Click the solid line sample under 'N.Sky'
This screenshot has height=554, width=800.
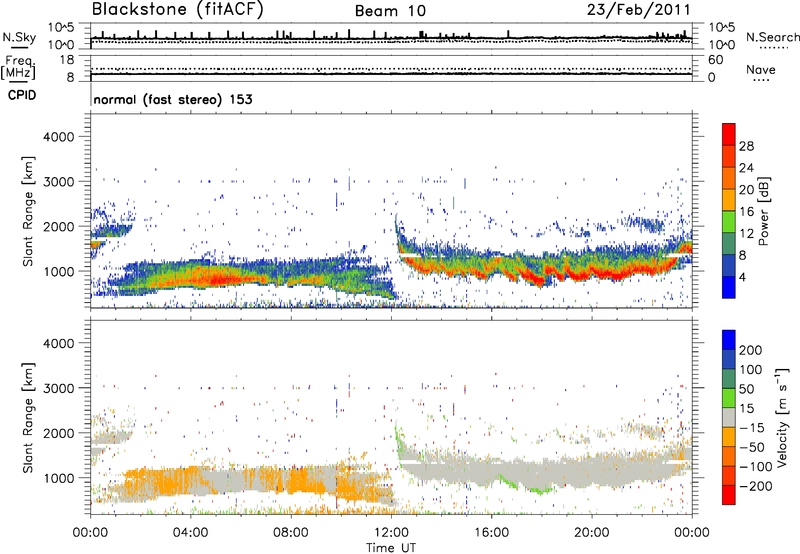[x=19, y=47]
